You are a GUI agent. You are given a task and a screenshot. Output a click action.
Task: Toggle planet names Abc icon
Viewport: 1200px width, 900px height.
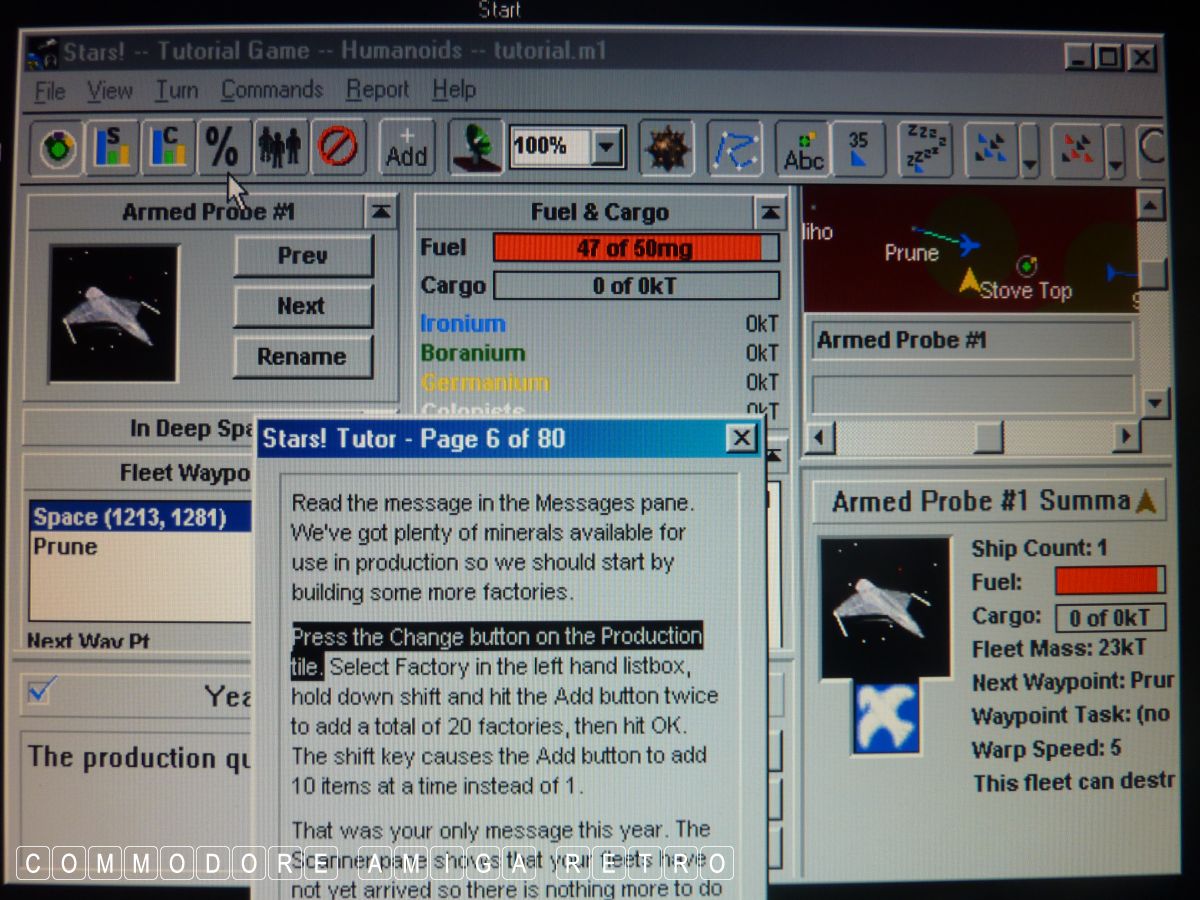[803, 149]
